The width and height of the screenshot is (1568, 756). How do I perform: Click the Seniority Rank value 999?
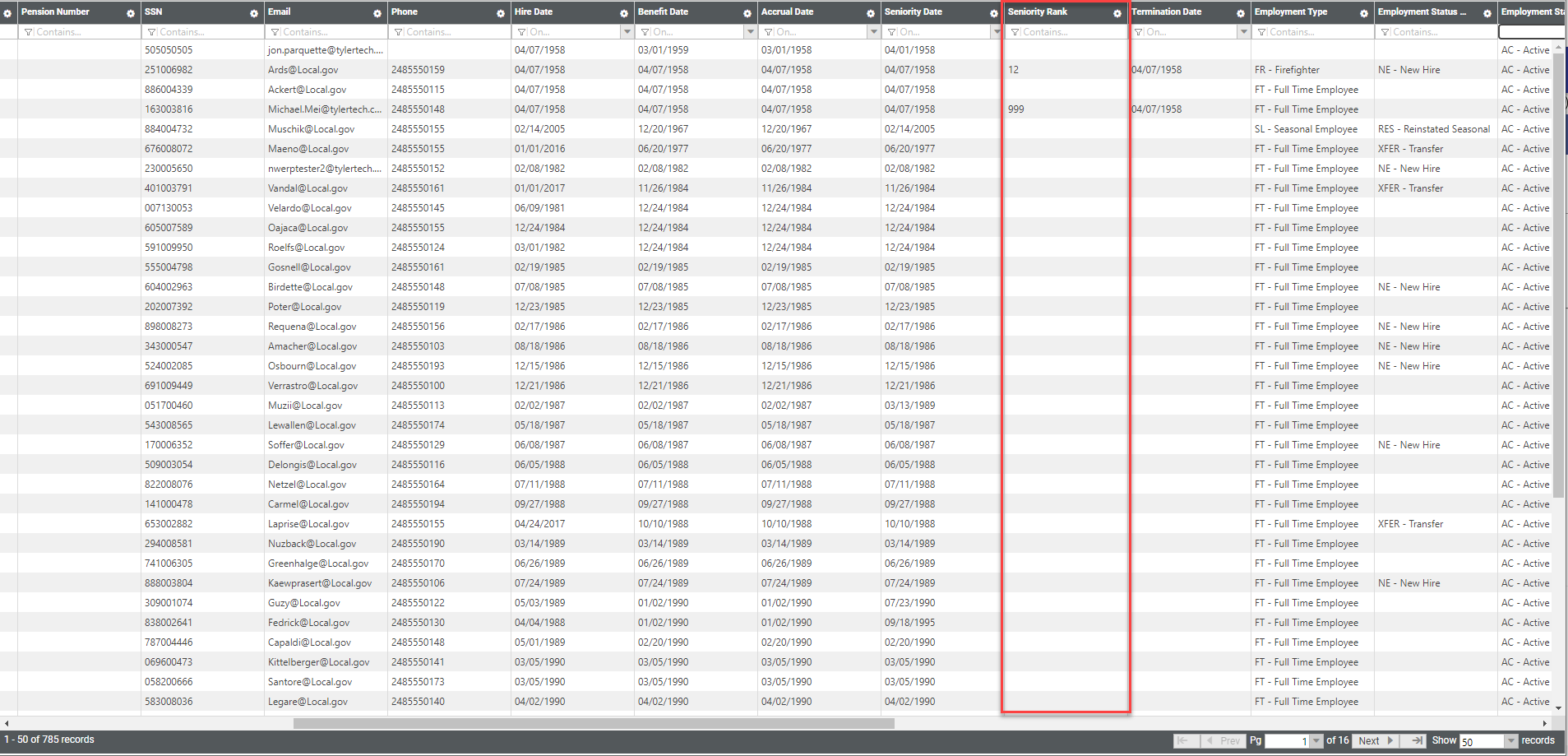pos(1016,109)
